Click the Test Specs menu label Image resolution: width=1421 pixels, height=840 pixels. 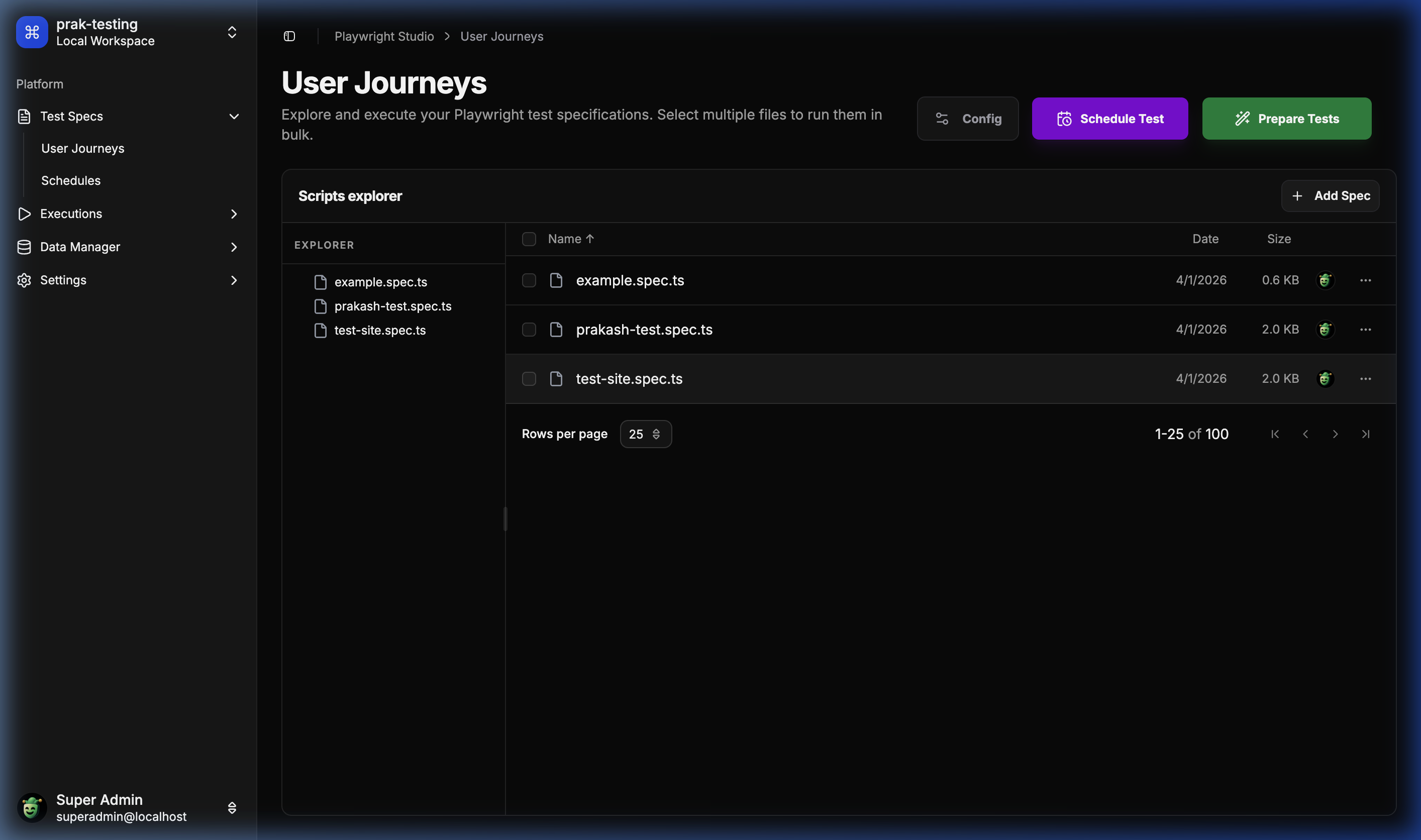click(x=71, y=117)
